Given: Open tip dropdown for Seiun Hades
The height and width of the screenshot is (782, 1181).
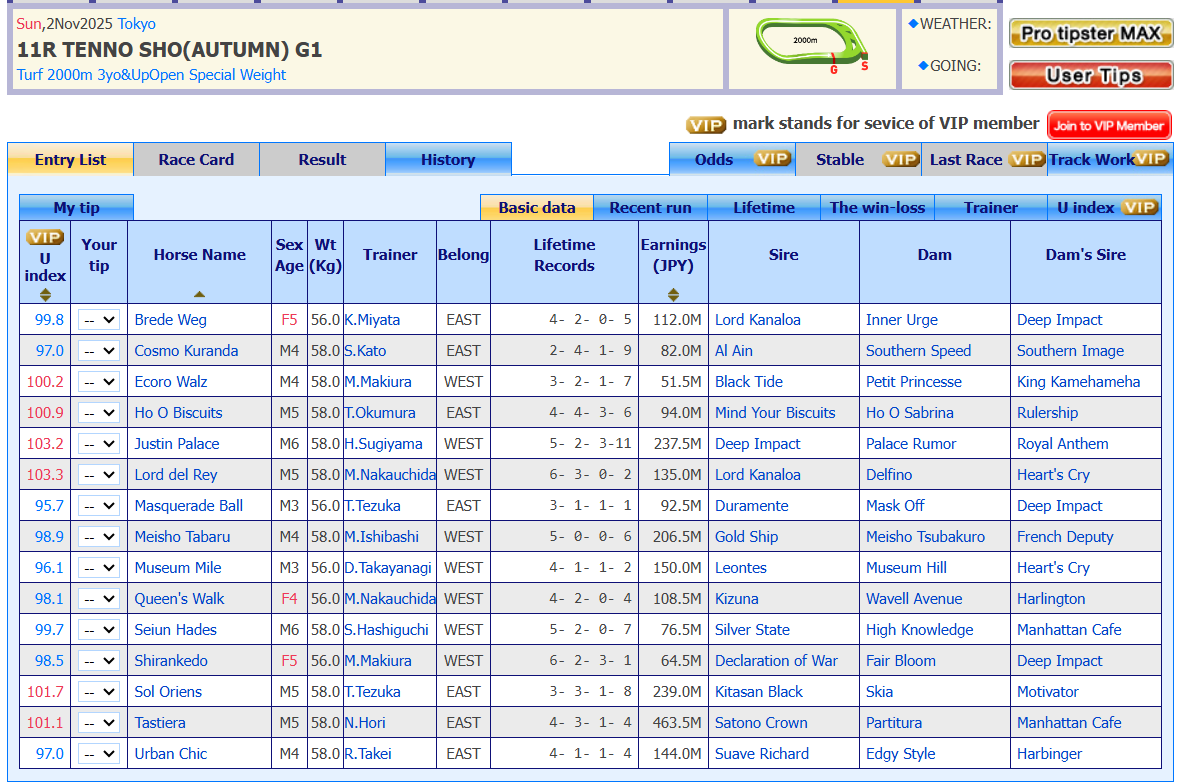Looking at the screenshot, I should [x=99, y=629].
